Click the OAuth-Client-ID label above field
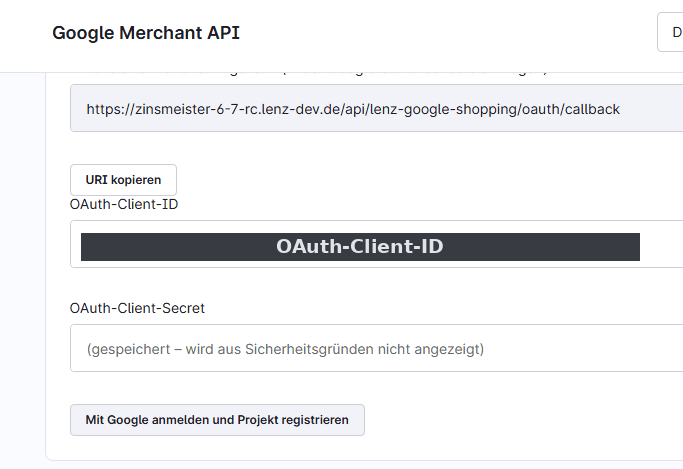Screen dimensions: 683x469 (124, 204)
